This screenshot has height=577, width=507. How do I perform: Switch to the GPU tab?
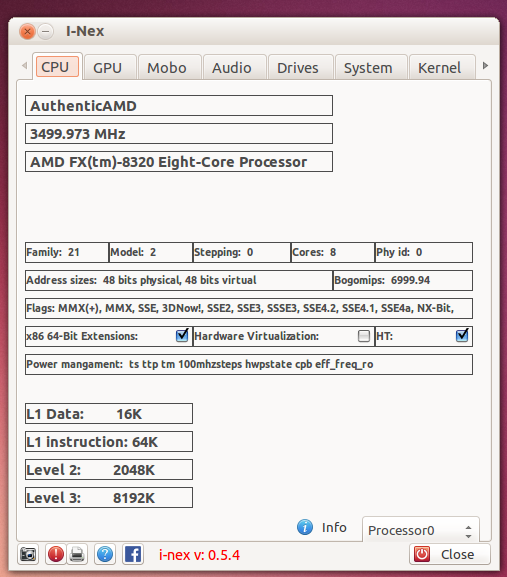(107, 68)
